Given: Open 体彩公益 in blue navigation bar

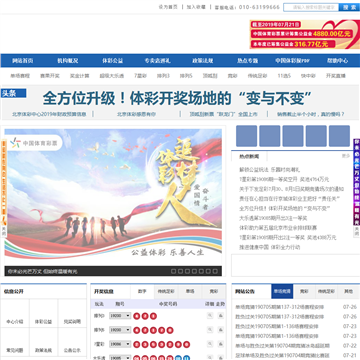Looking at the screenshot, I should 113,61.
